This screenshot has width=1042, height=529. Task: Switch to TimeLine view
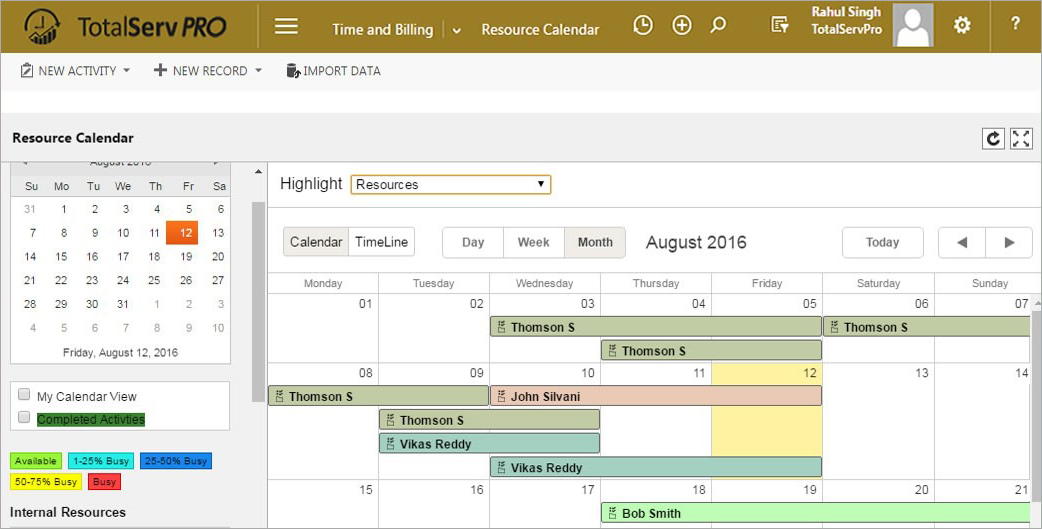pyautogui.click(x=381, y=242)
